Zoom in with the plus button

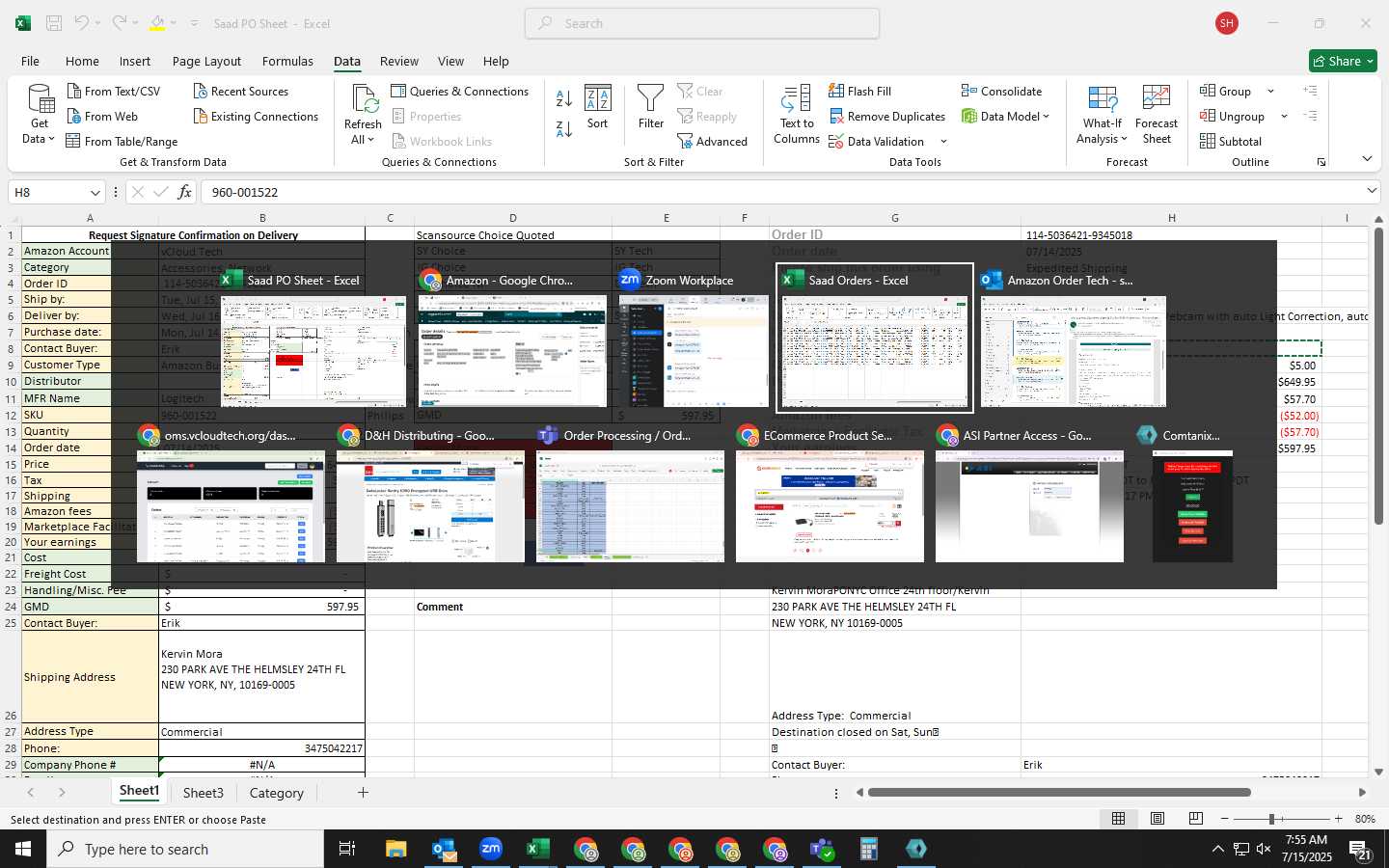click(x=1338, y=819)
